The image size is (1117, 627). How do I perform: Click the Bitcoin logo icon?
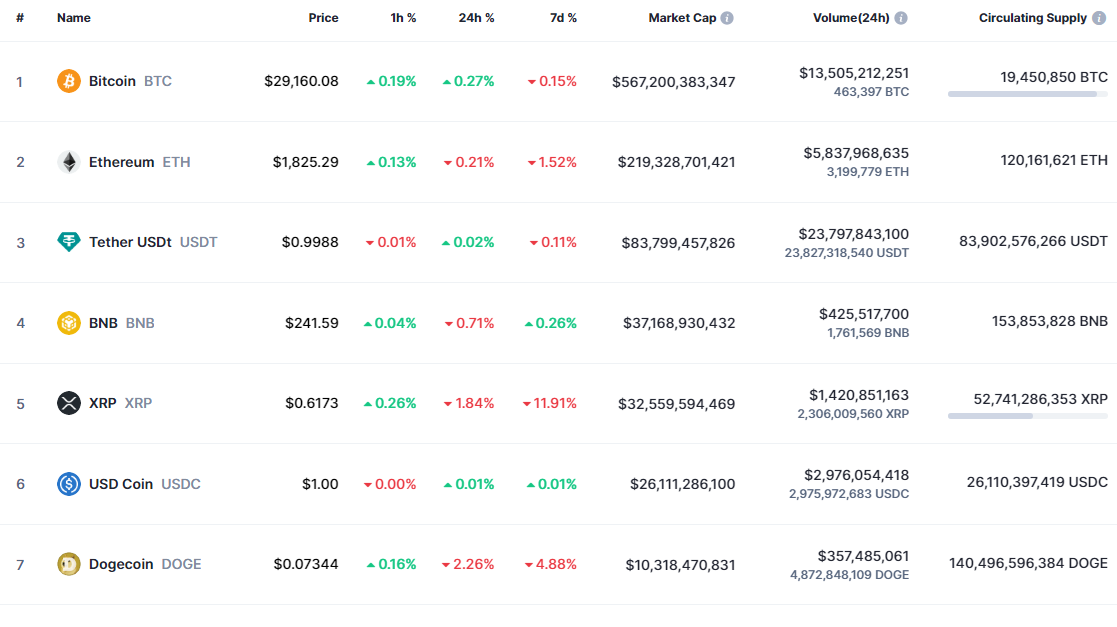coord(67,81)
